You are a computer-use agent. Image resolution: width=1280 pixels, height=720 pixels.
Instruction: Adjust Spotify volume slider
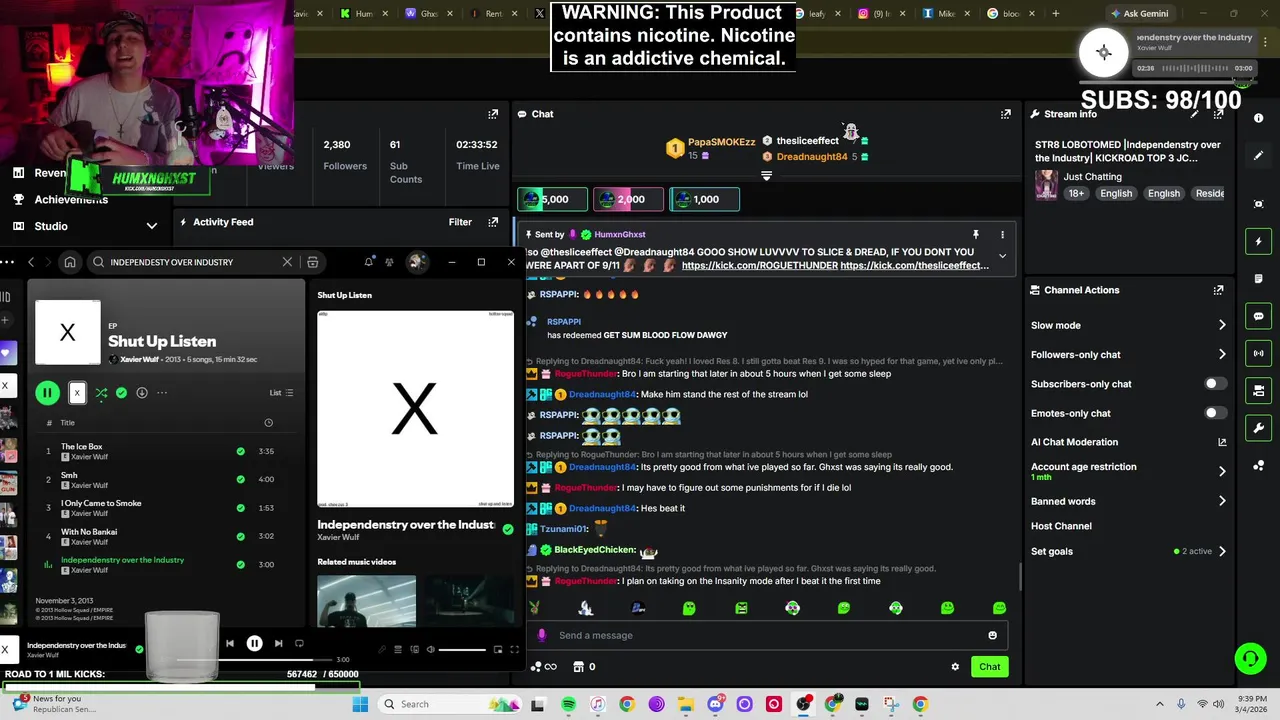coord(463,650)
